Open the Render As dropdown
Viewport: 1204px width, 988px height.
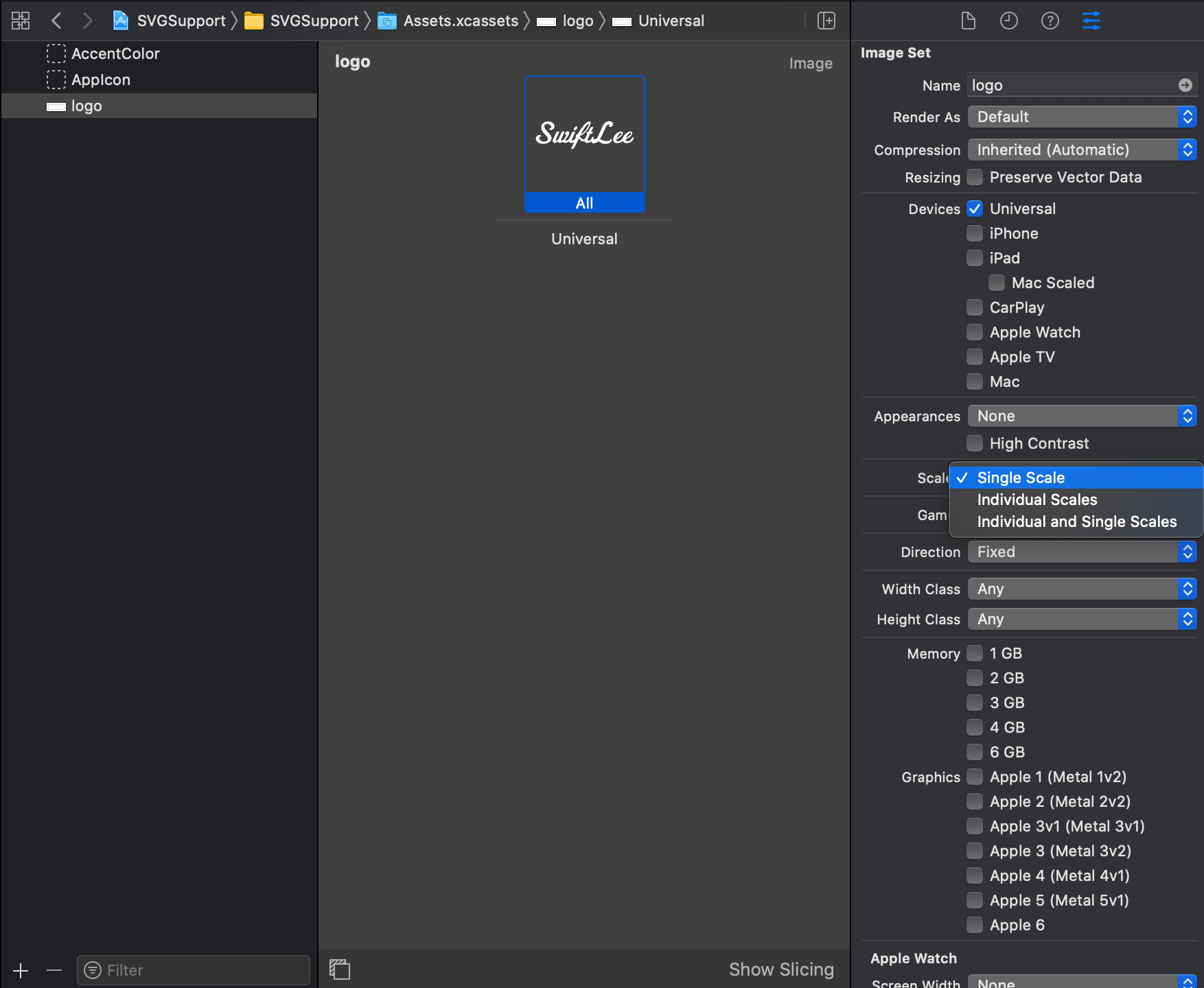click(x=1081, y=117)
